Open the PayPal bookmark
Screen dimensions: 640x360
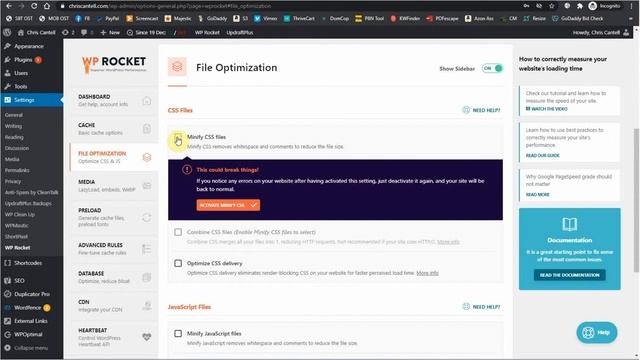tap(108, 18)
